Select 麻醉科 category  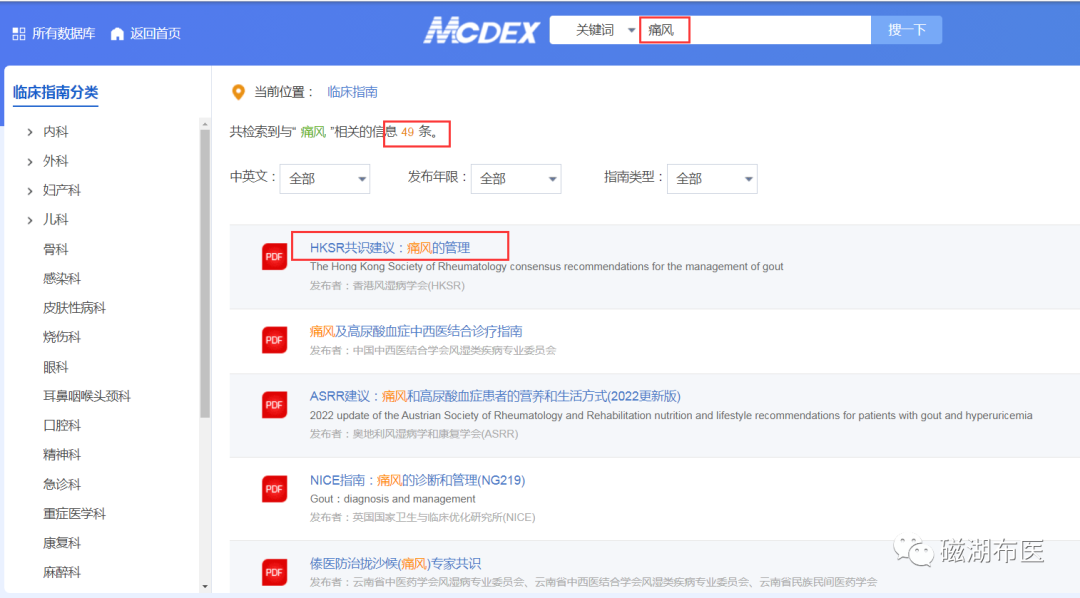[62, 573]
